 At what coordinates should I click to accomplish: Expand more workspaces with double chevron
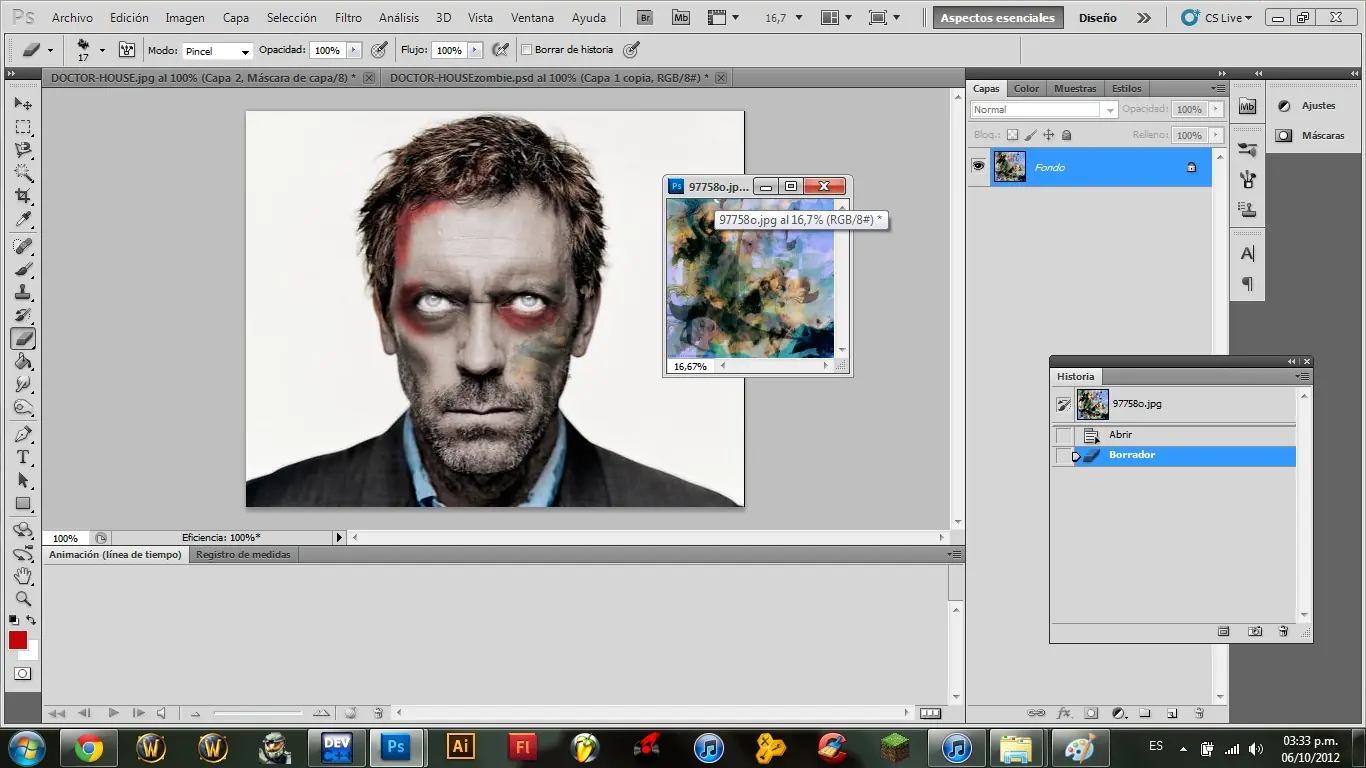[x=1144, y=18]
